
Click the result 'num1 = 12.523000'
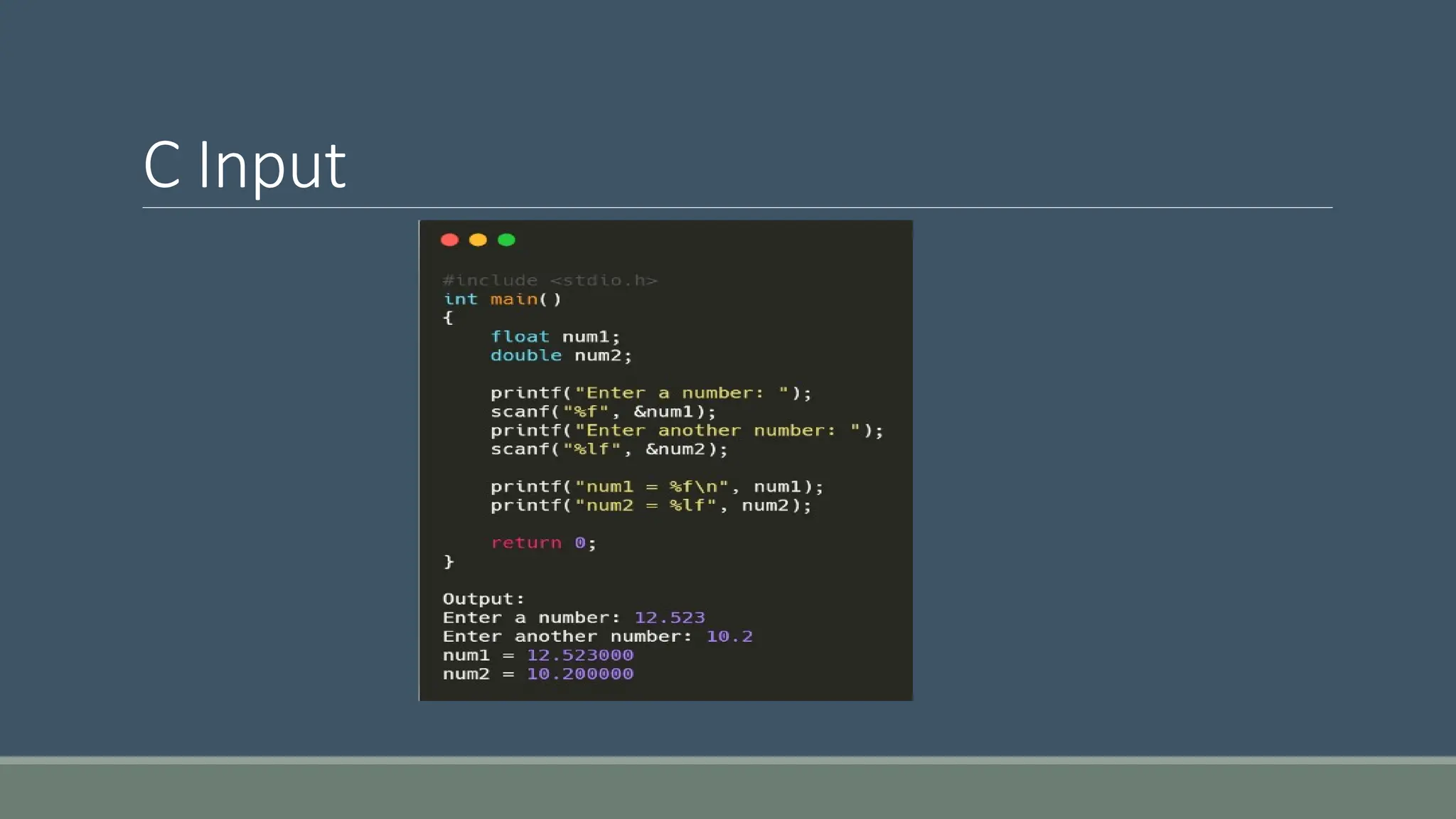point(538,655)
